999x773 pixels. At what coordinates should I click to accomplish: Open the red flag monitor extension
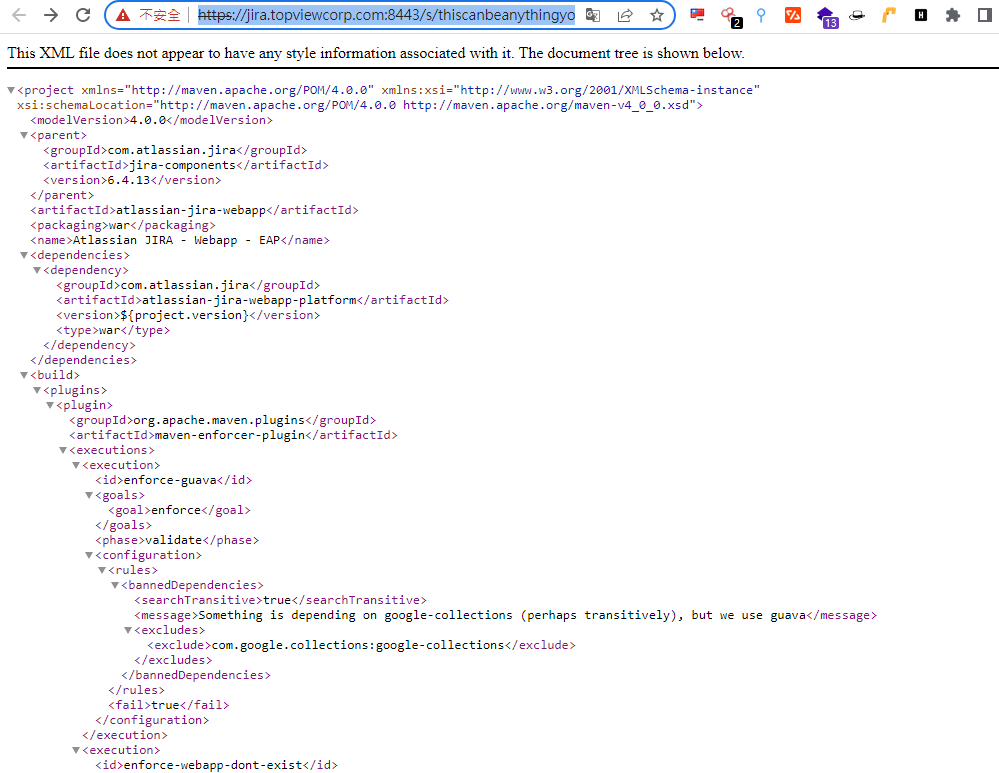pyautogui.click(x=698, y=15)
